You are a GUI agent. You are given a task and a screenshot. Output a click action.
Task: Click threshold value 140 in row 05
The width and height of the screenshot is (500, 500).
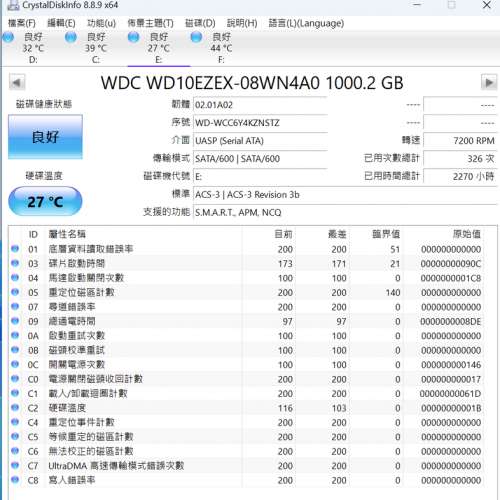tap(393, 293)
